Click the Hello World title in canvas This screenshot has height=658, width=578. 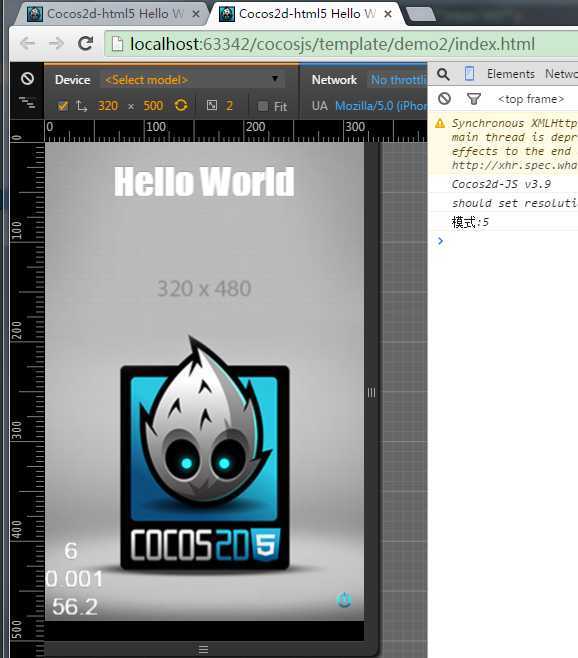tap(204, 181)
